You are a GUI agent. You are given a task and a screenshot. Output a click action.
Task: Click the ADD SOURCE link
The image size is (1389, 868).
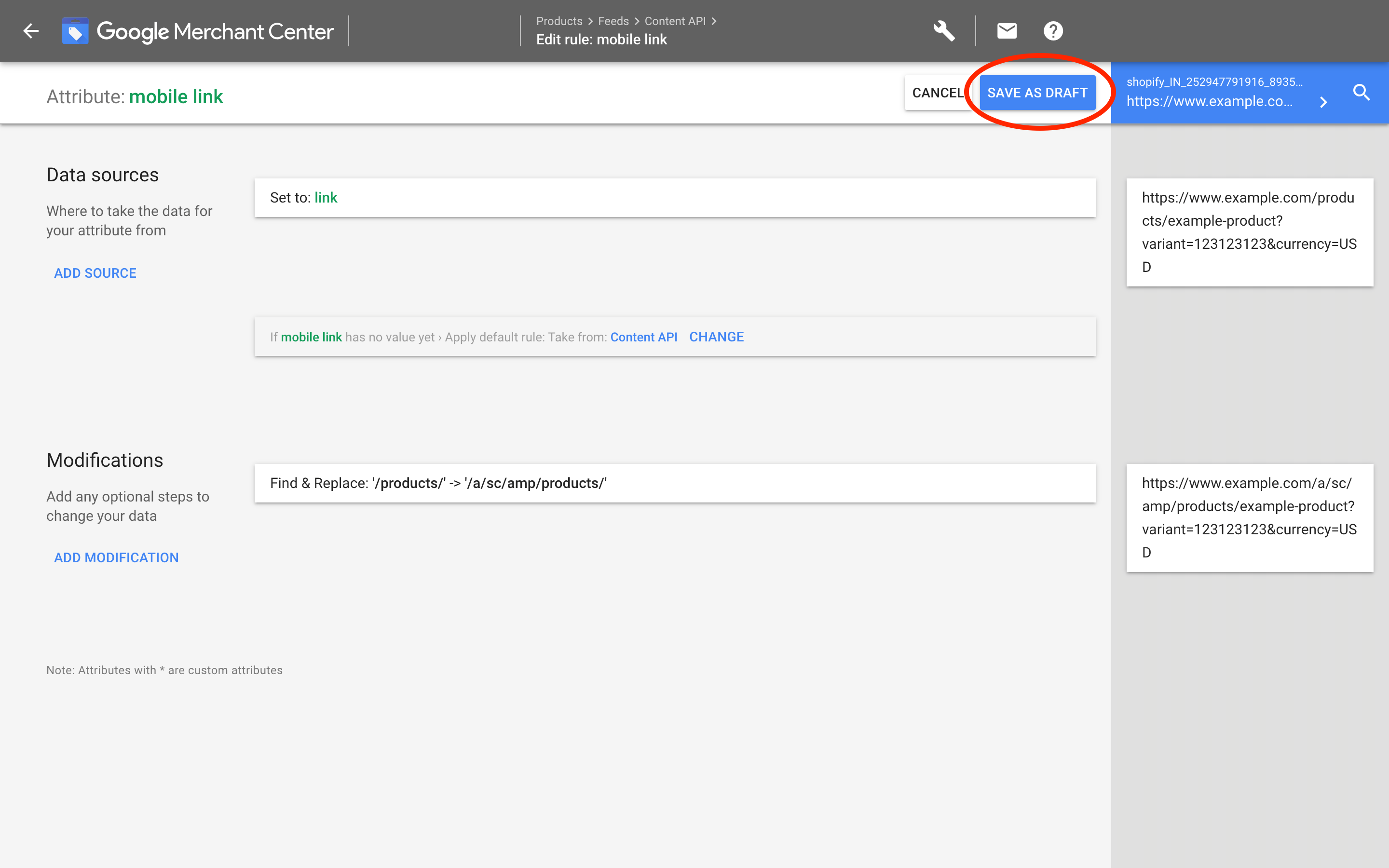click(95, 273)
